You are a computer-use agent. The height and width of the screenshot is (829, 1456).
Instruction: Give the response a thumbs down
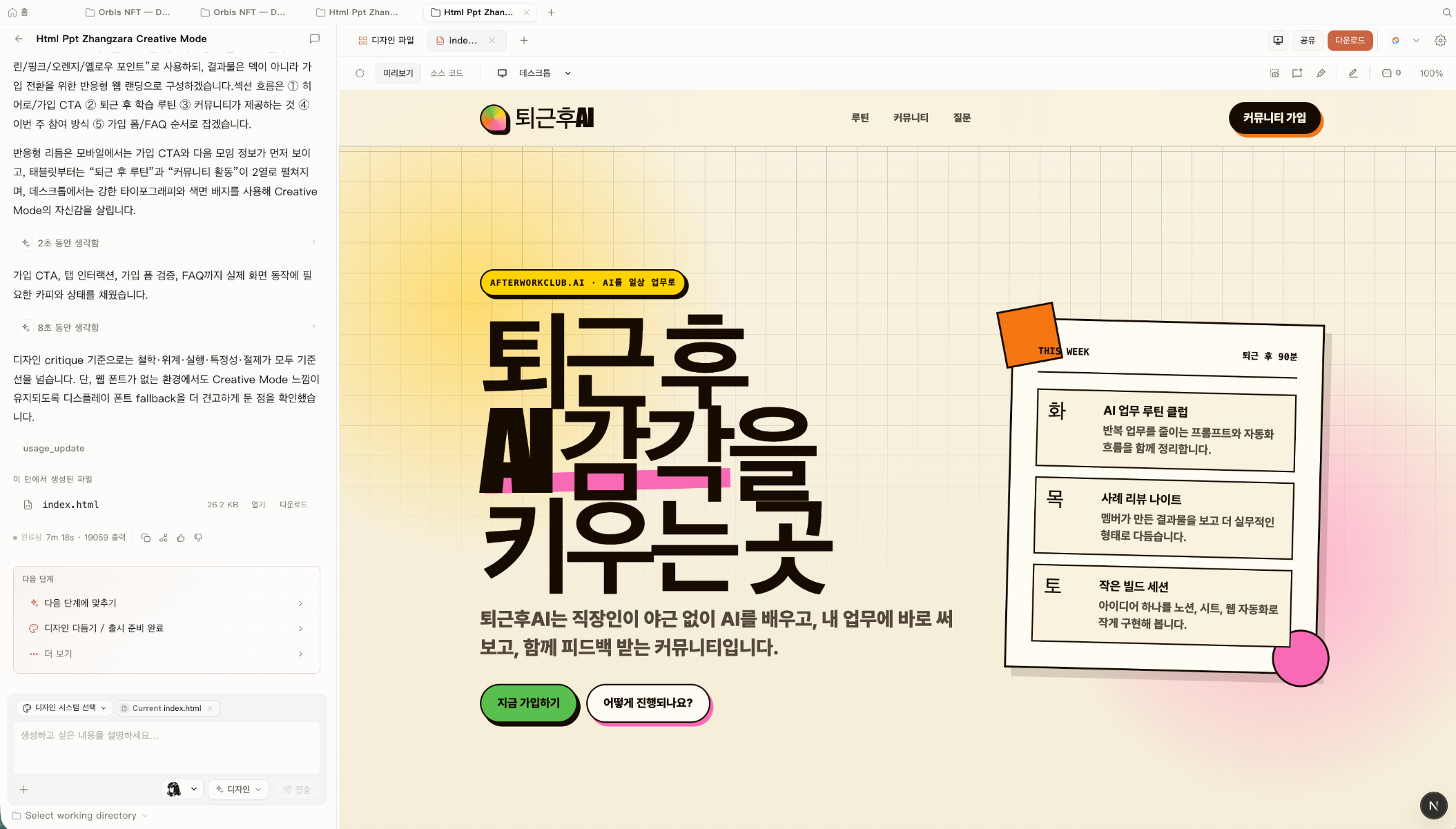[198, 538]
